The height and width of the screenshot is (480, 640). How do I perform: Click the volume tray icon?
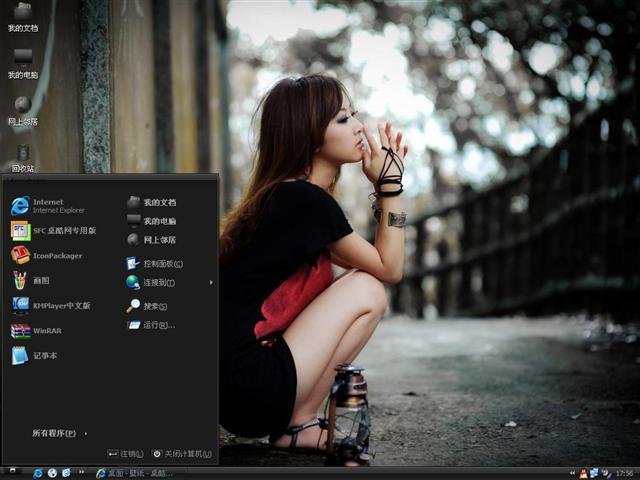[x=607, y=473]
